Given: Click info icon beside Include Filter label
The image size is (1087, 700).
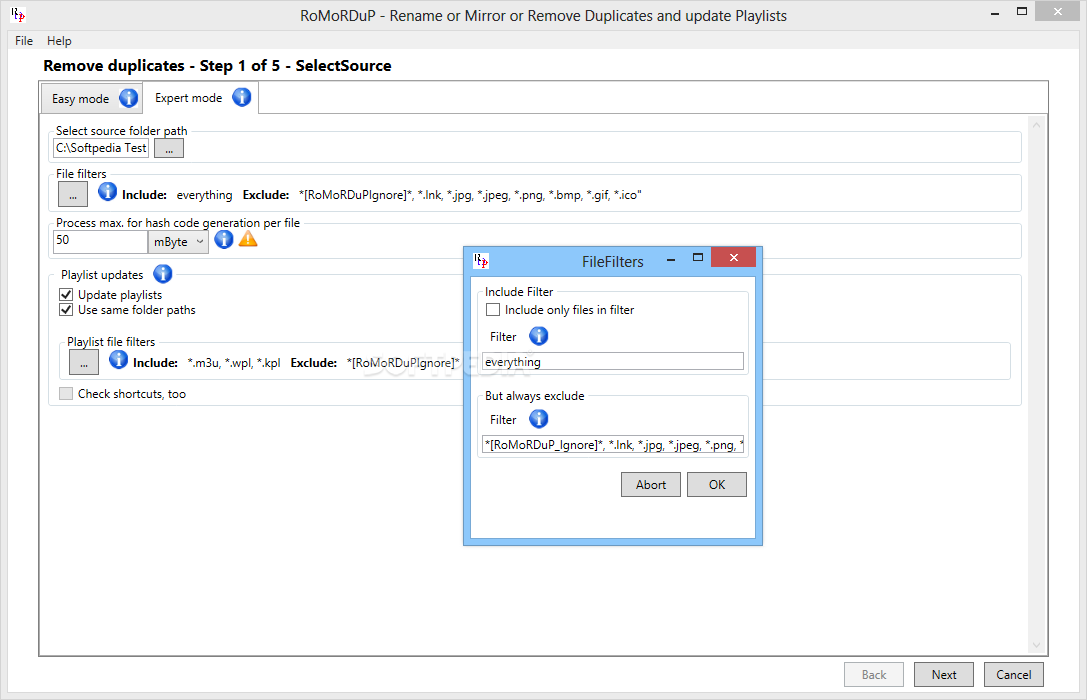Looking at the screenshot, I should [x=539, y=336].
